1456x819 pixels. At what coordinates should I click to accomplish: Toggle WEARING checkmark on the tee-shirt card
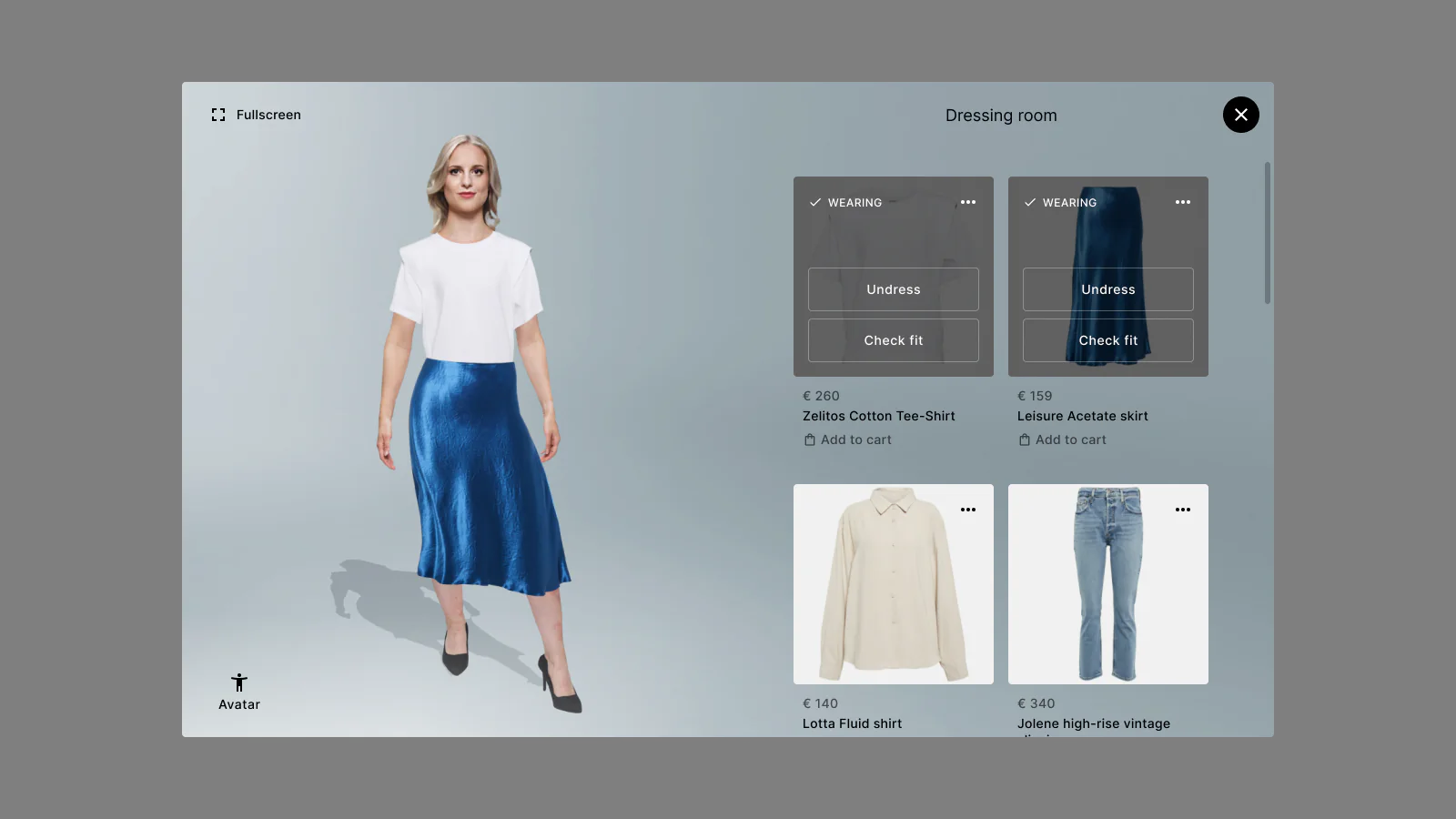(x=815, y=203)
